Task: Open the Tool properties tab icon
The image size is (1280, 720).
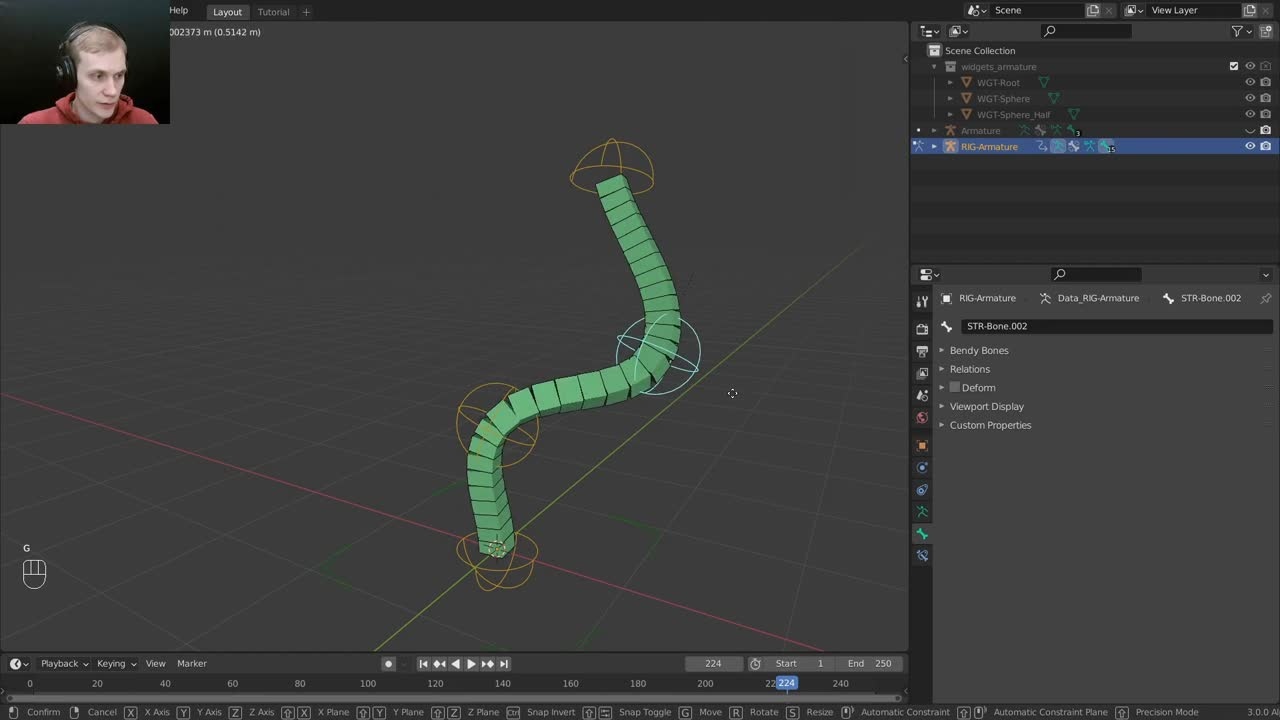Action: [922, 301]
